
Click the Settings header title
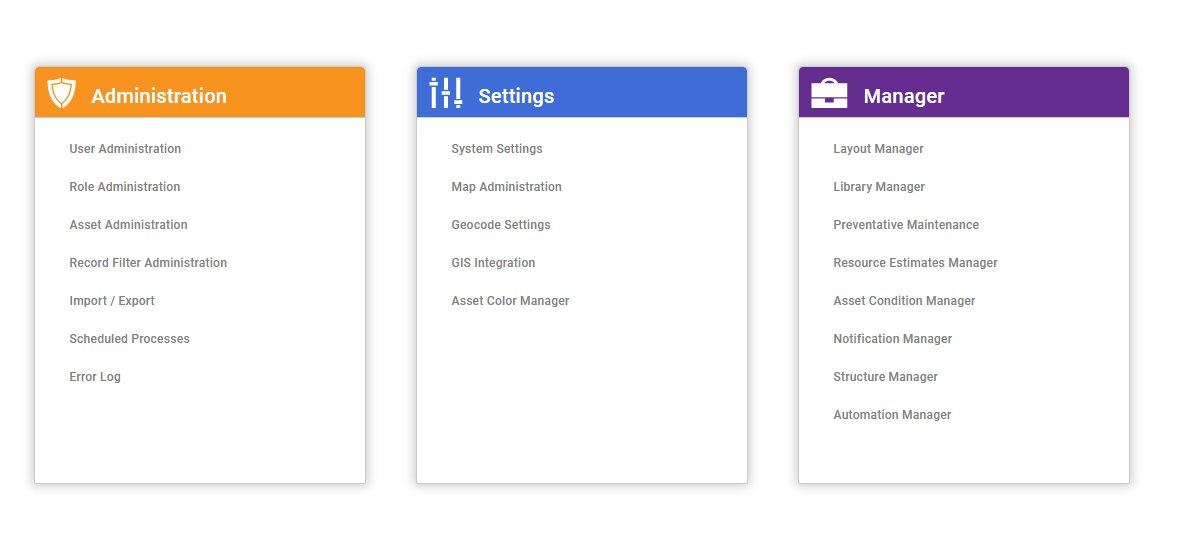pyautogui.click(x=516, y=96)
